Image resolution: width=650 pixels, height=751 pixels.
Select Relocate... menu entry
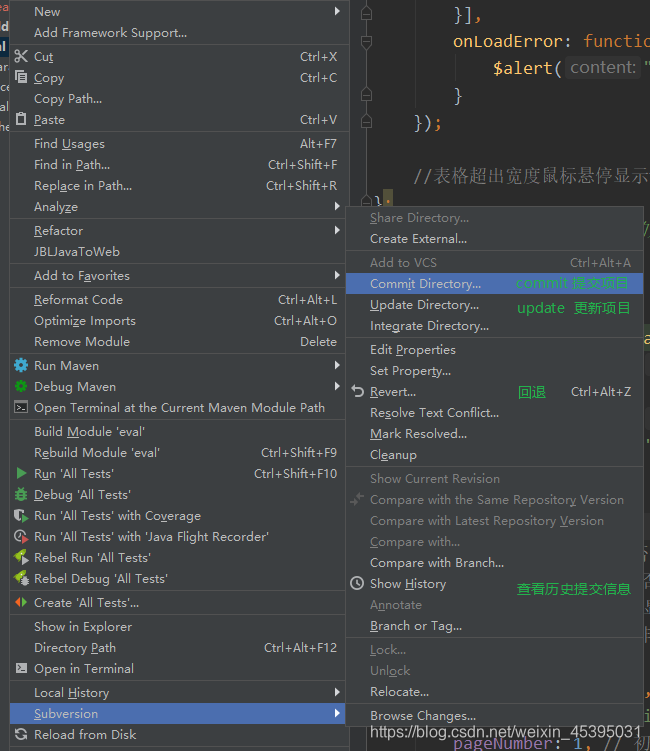[x=494, y=692]
